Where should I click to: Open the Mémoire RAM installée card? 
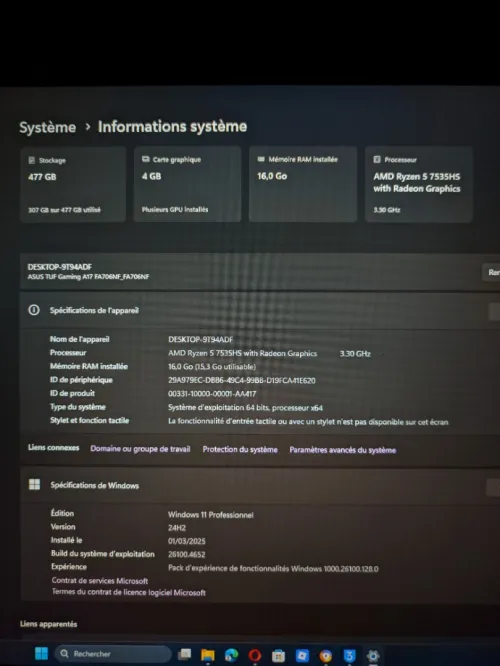[303, 184]
